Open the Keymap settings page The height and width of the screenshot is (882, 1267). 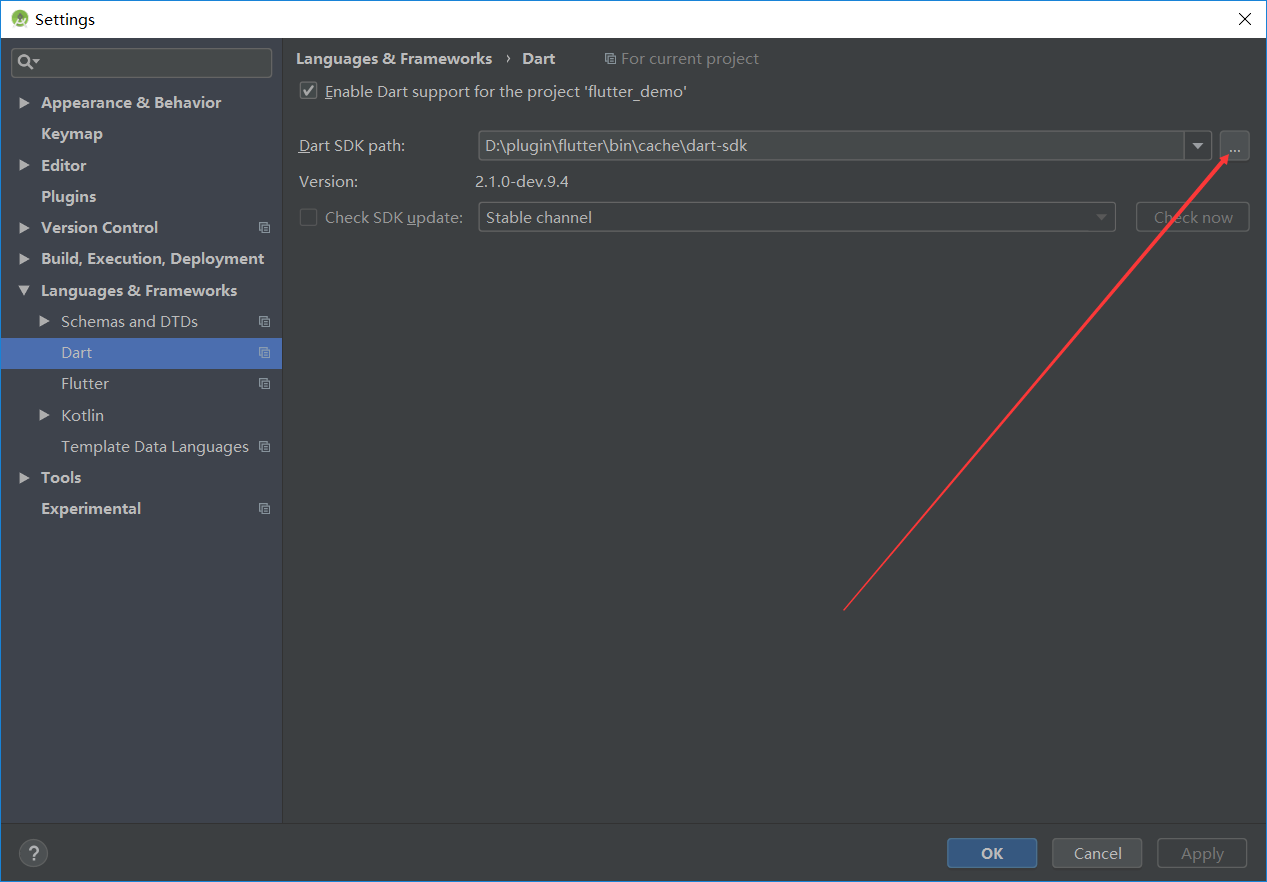point(72,134)
